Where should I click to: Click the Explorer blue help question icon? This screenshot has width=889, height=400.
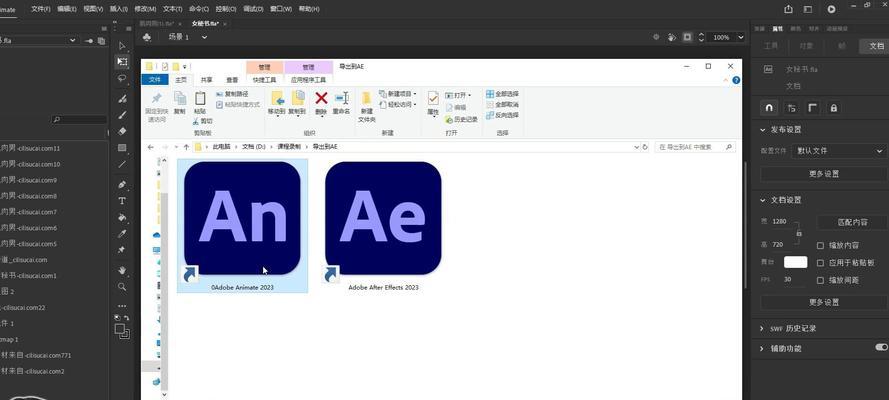(x=736, y=80)
